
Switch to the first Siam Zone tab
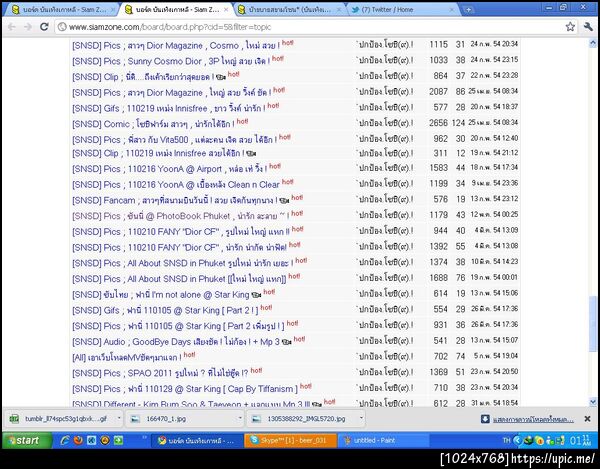(x=59, y=10)
